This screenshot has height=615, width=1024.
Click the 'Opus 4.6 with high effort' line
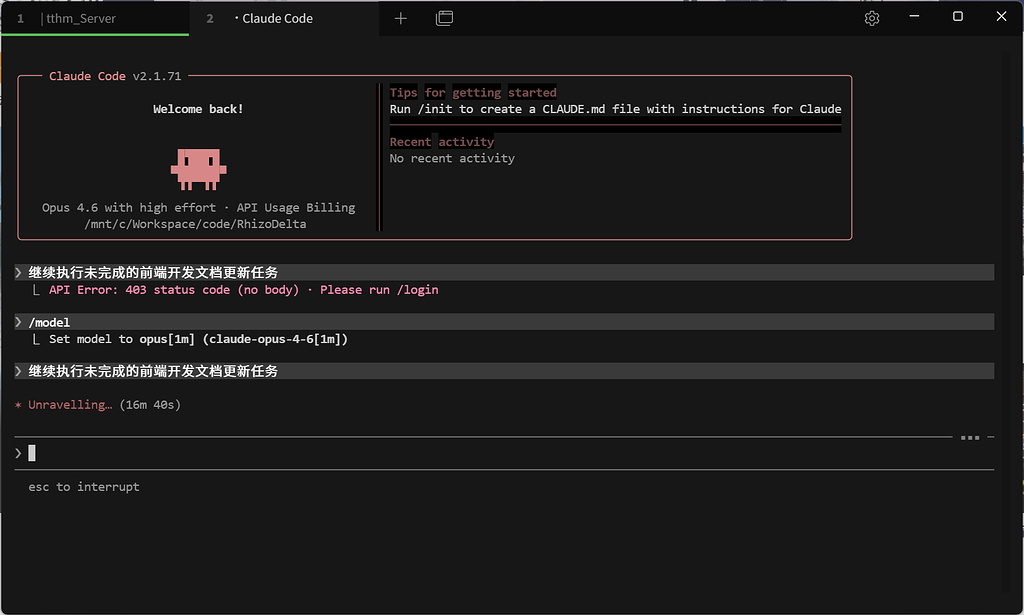pos(199,208)
